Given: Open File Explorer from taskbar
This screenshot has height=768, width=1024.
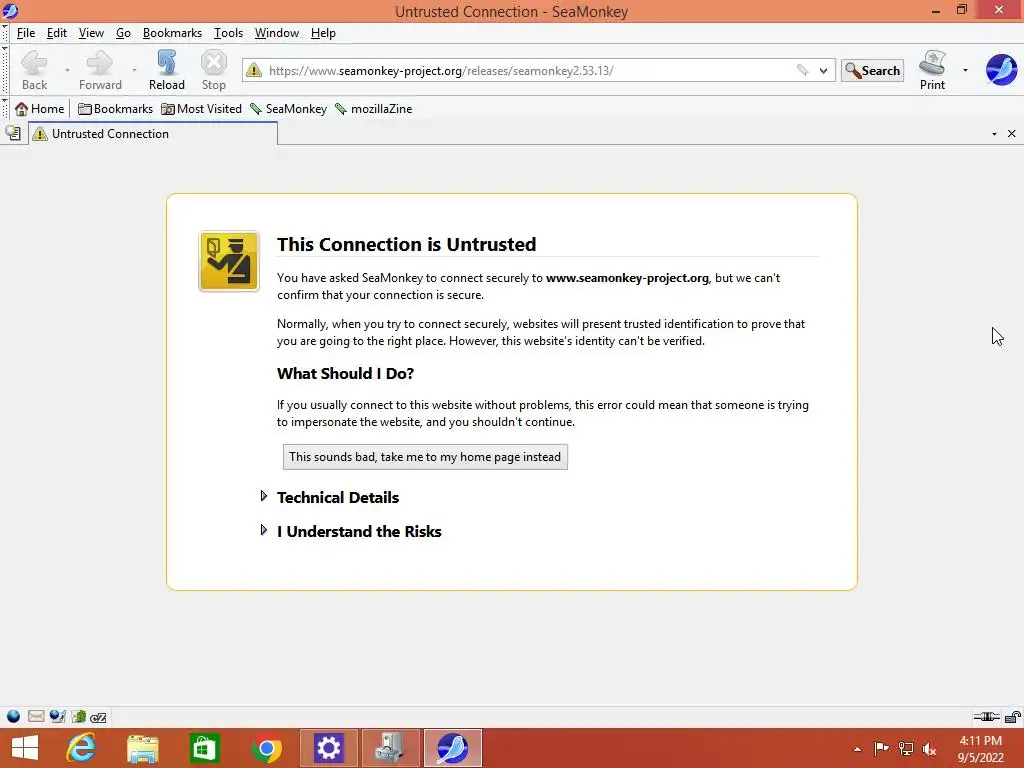Looking at the screenshot, I should [142, 748].
